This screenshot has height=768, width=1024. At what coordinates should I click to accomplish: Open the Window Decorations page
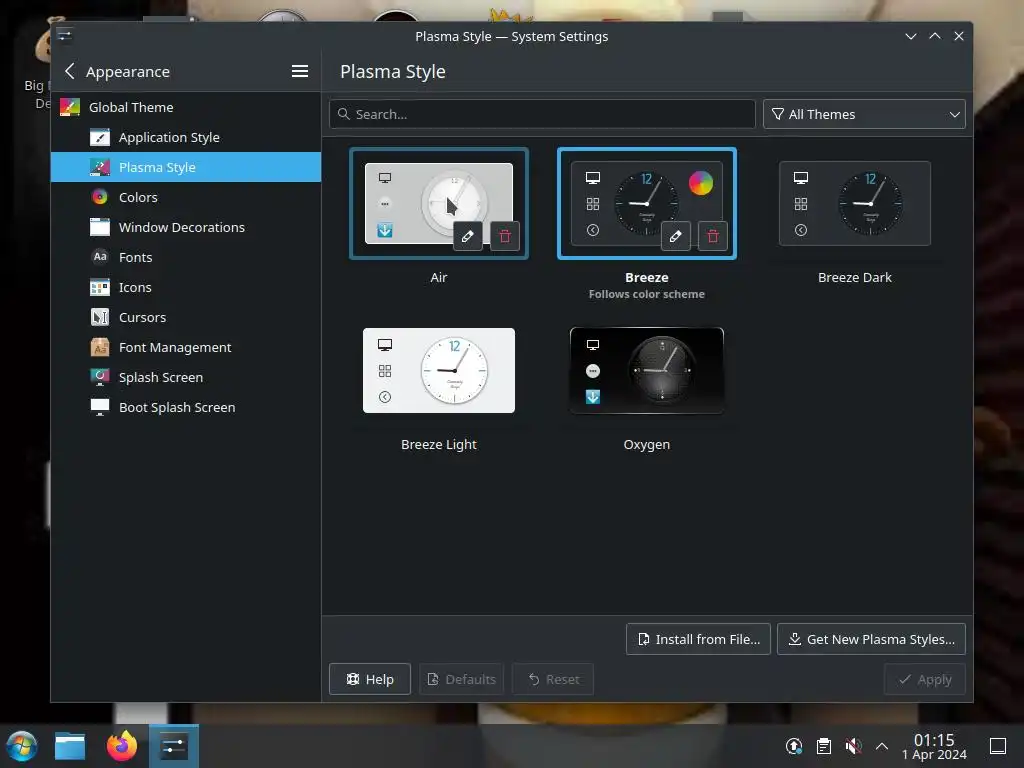pyautogui.click(x=185, y=227)
